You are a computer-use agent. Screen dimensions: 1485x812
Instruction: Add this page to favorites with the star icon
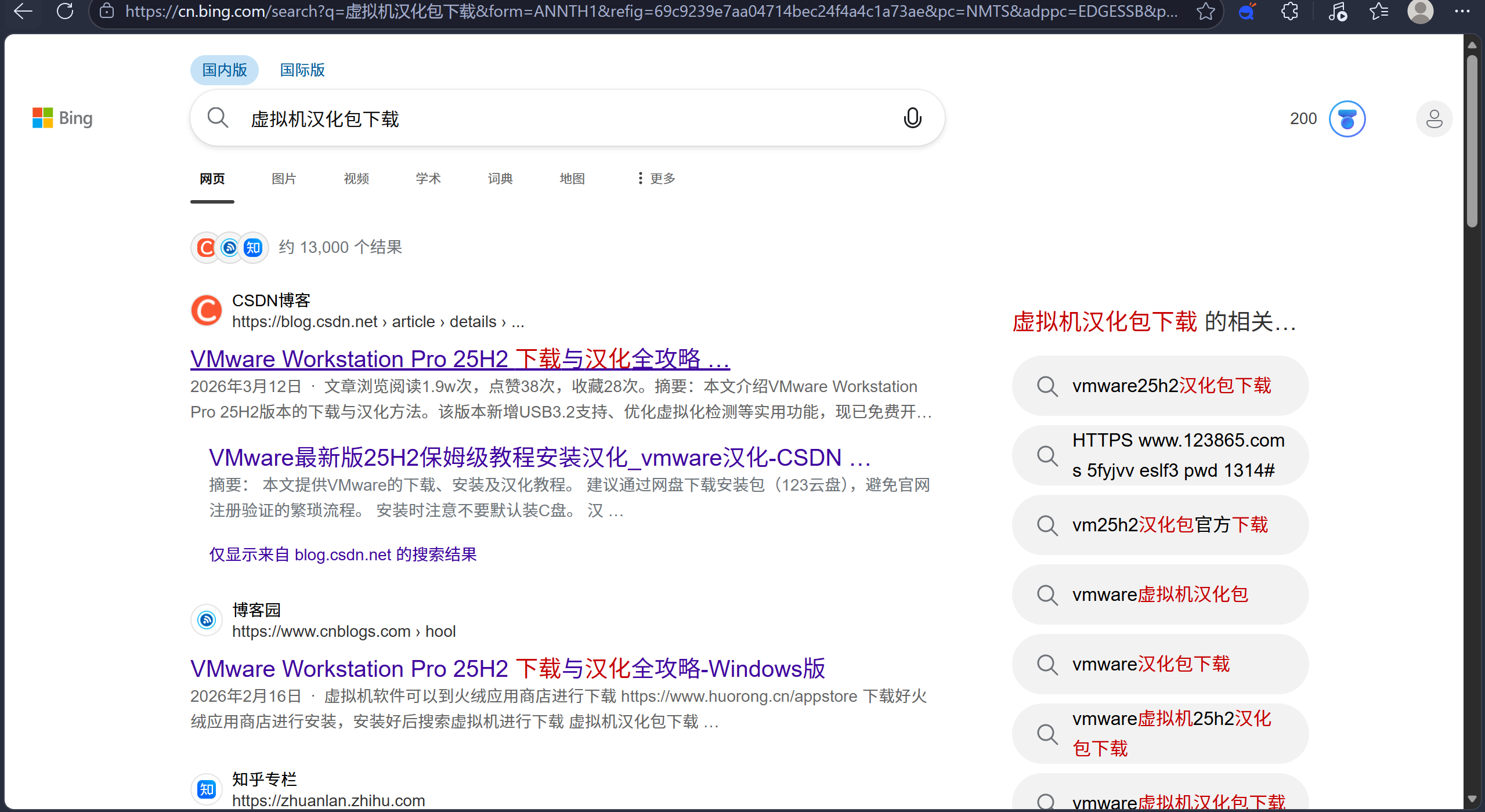(1205, 11)
